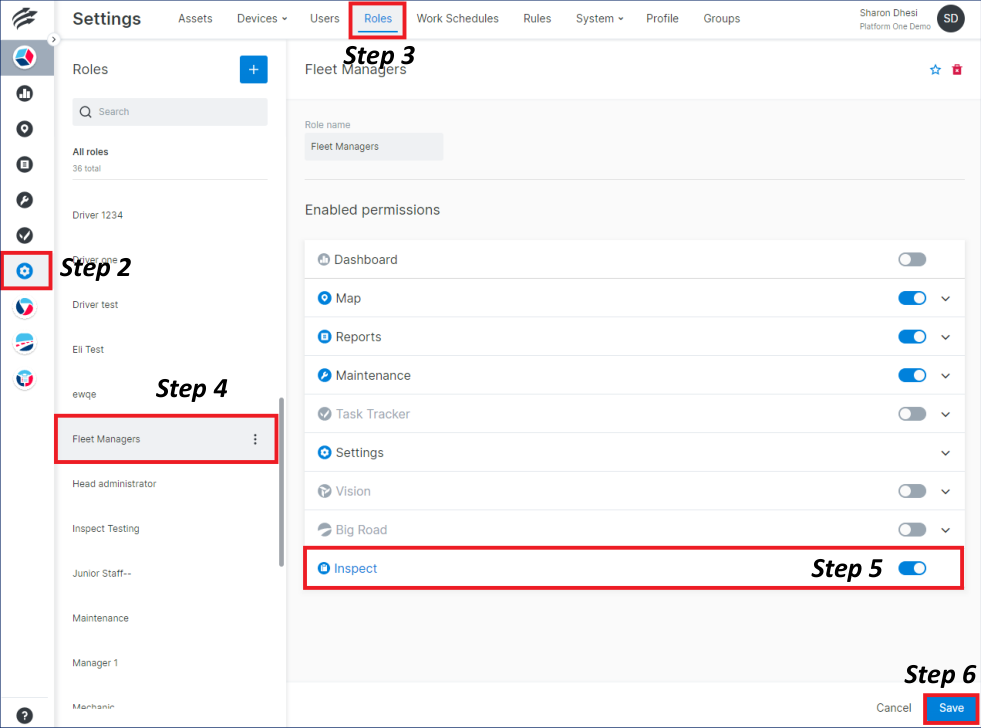Expand the Settings permission row
The image size is (981, 728).
[945, 452]
